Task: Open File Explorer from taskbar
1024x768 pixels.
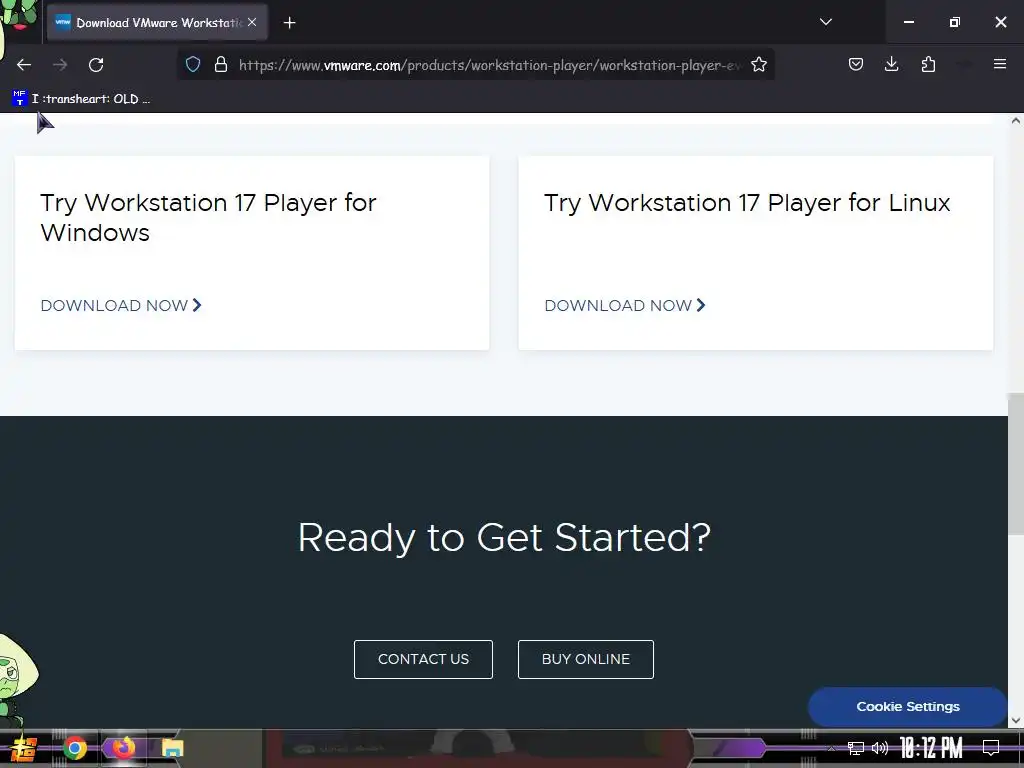Action: [173, 748]
